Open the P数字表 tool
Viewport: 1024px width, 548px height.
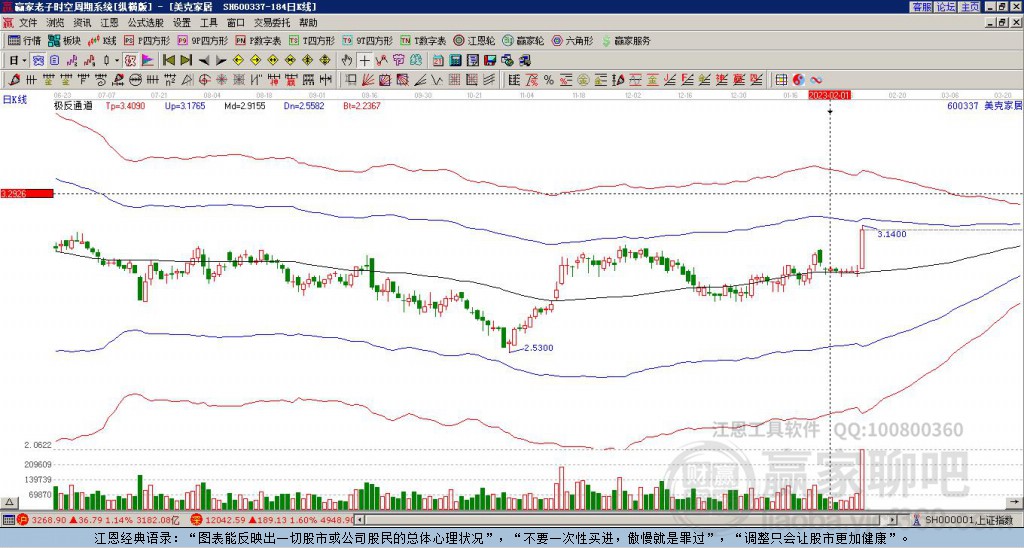point(258,40)
